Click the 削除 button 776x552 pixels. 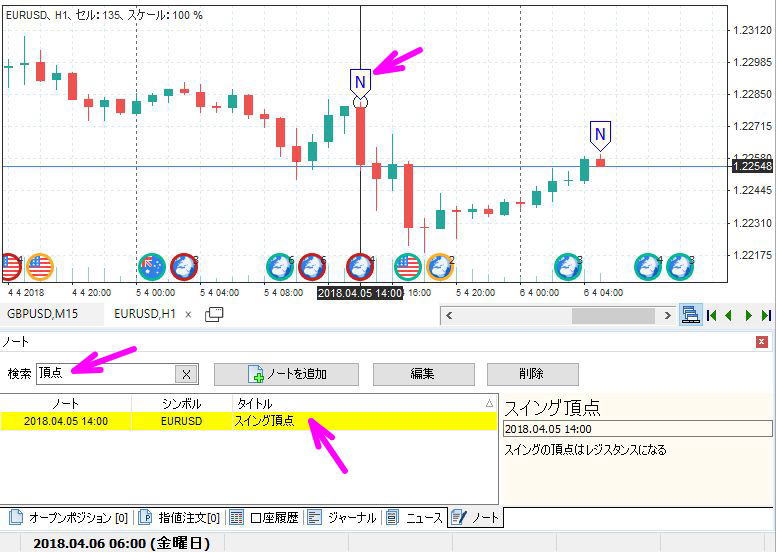click(x=532, y=374)
